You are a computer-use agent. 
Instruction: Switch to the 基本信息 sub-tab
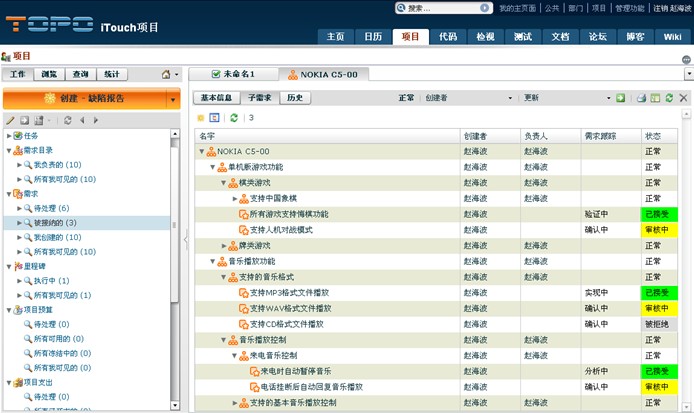216,98
